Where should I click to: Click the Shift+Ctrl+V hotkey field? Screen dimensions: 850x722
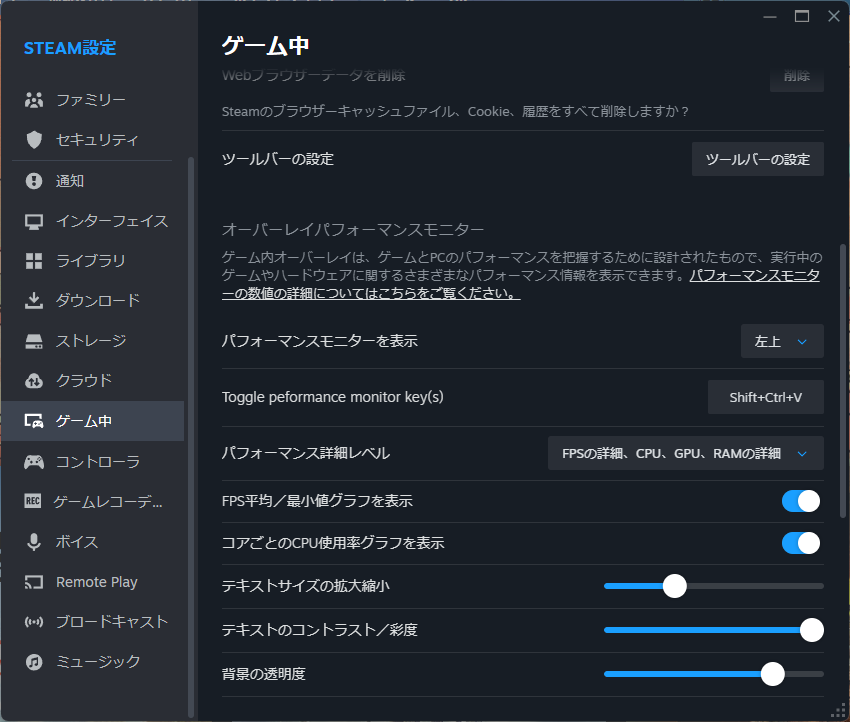[x=765, y=397]
